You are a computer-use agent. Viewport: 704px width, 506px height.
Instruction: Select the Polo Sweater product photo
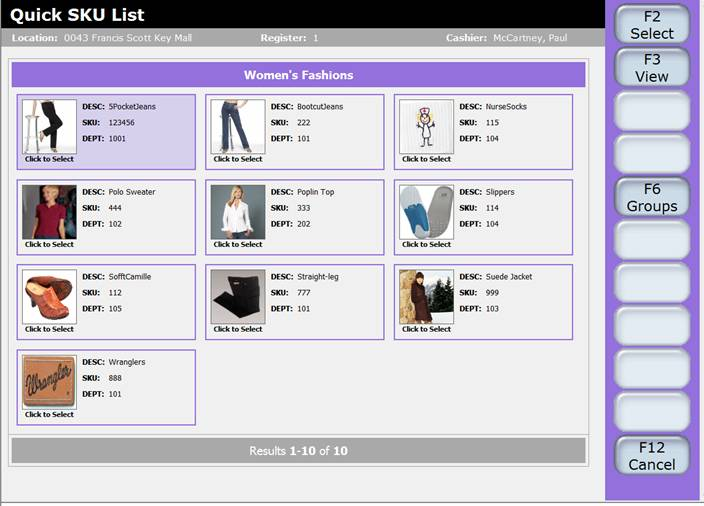(x=49, y=211)
